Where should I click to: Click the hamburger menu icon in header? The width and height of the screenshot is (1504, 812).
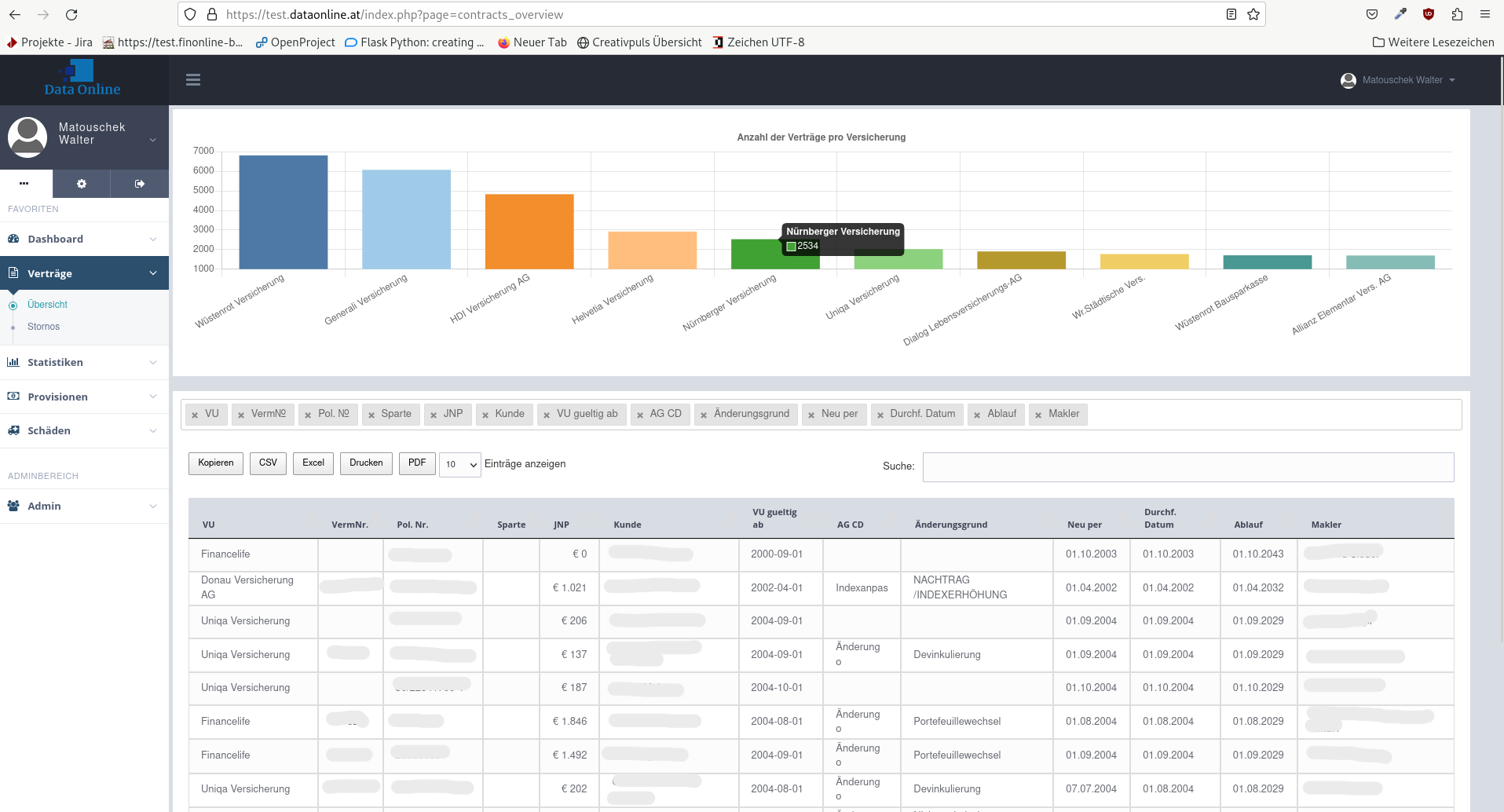[x=193, y=79]
